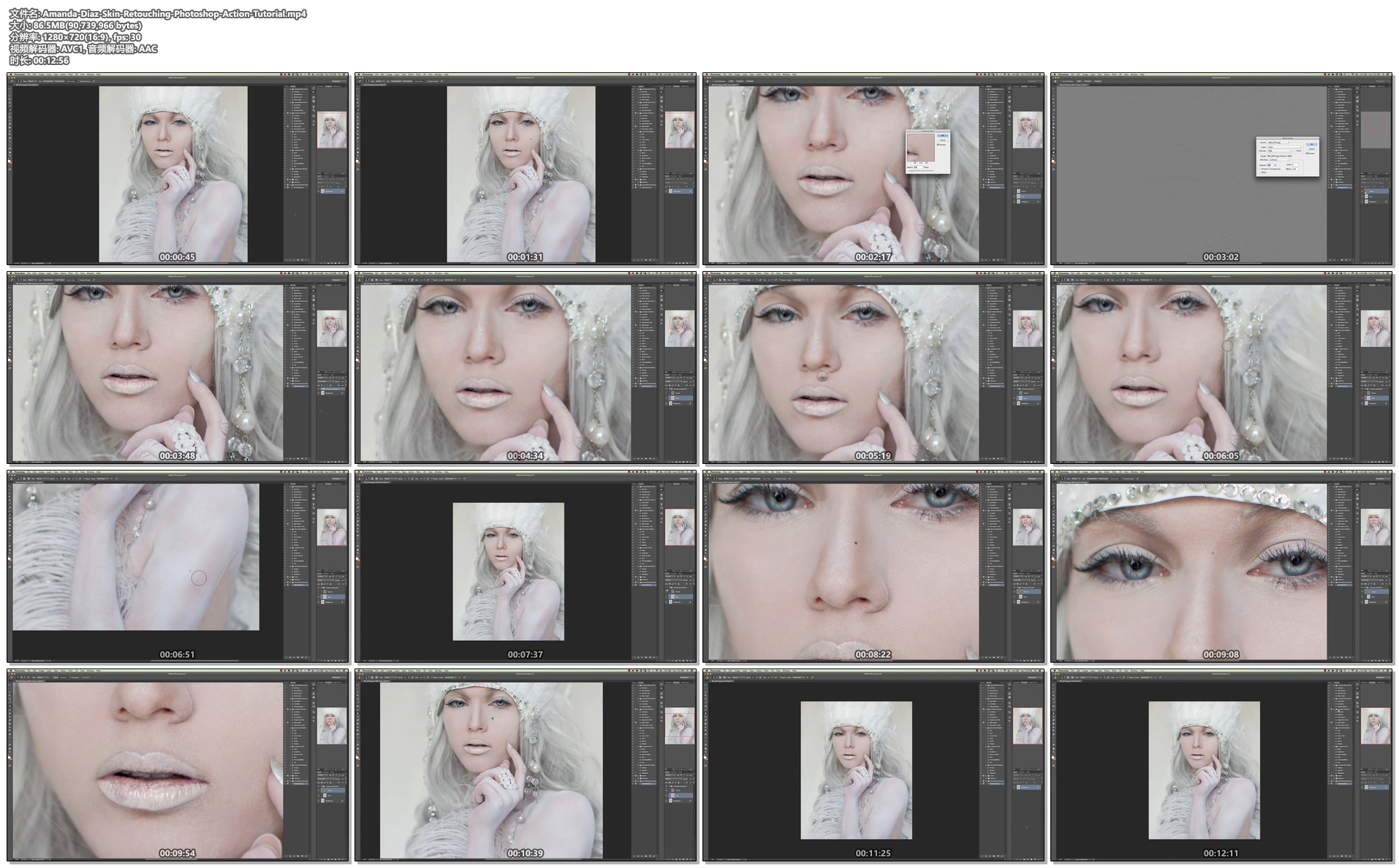Click the Gaussian Blur dialog in the 00:02:17 frame
This screenshot has width=1399, height=868.
(x=928, y=152)
